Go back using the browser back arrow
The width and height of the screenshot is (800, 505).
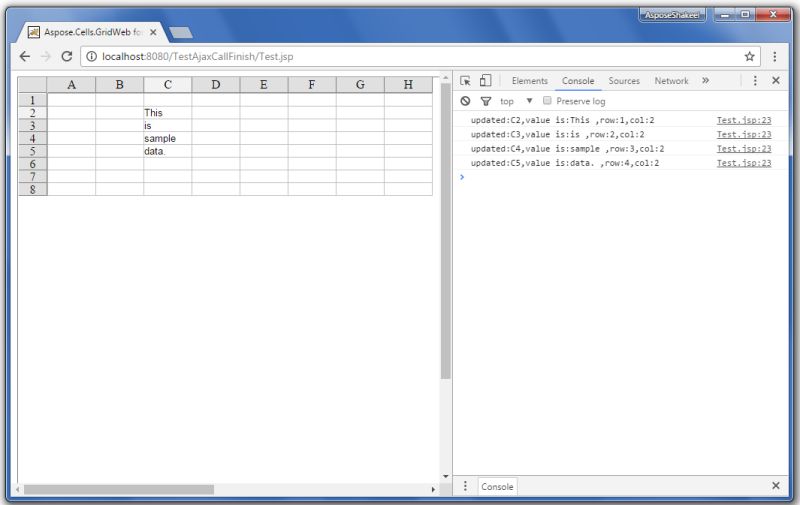coord(24,57)
